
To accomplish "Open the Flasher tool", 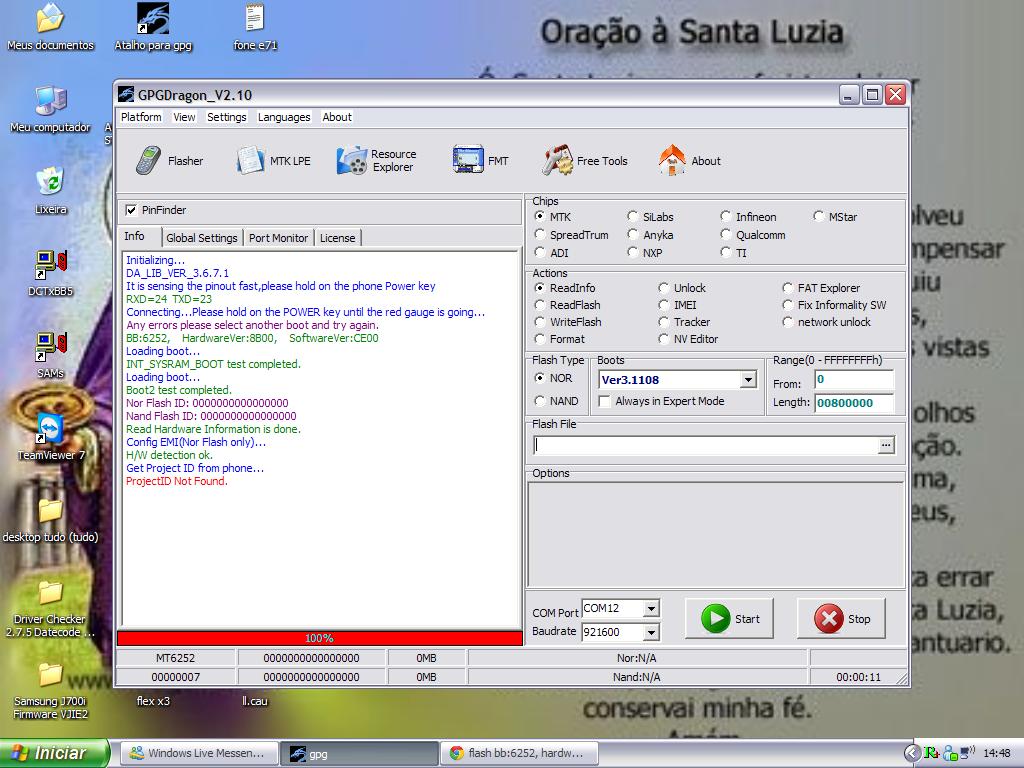I will 169,161.
